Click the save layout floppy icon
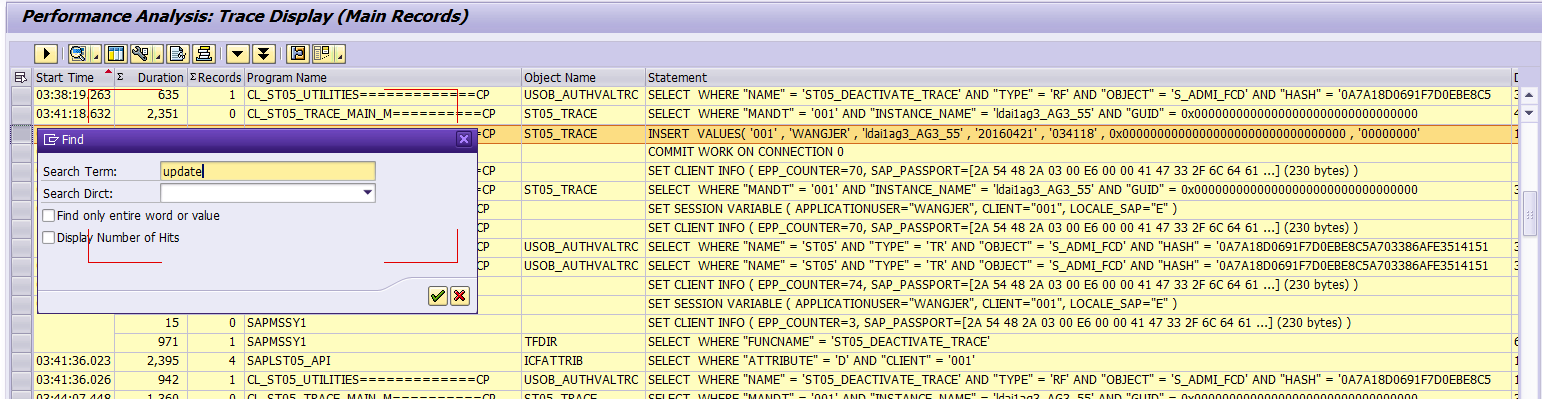The height and width of the screenshot is (399, 1542). tap(298, 54)
